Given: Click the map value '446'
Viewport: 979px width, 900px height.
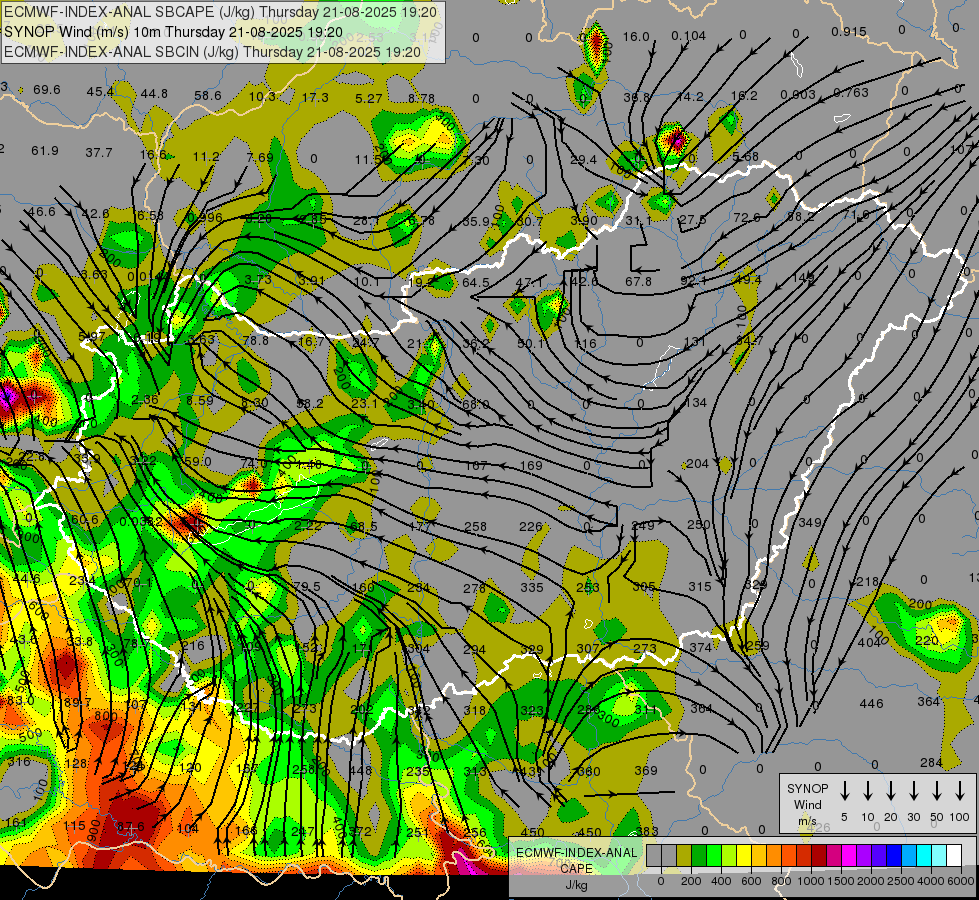Looking at the screenshot, I should 872,704.
